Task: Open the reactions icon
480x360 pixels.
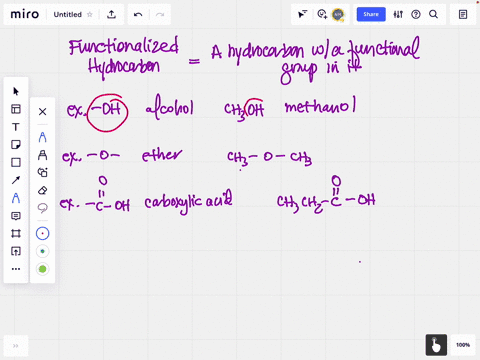Action: pyautogui.click(x=322, y=14)
